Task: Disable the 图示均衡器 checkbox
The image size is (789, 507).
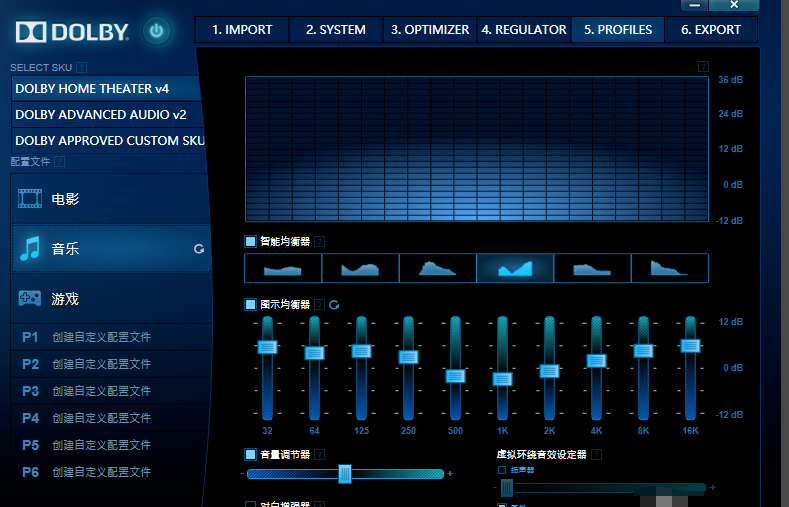Action: pyautogui.click(x=251, y=304)
